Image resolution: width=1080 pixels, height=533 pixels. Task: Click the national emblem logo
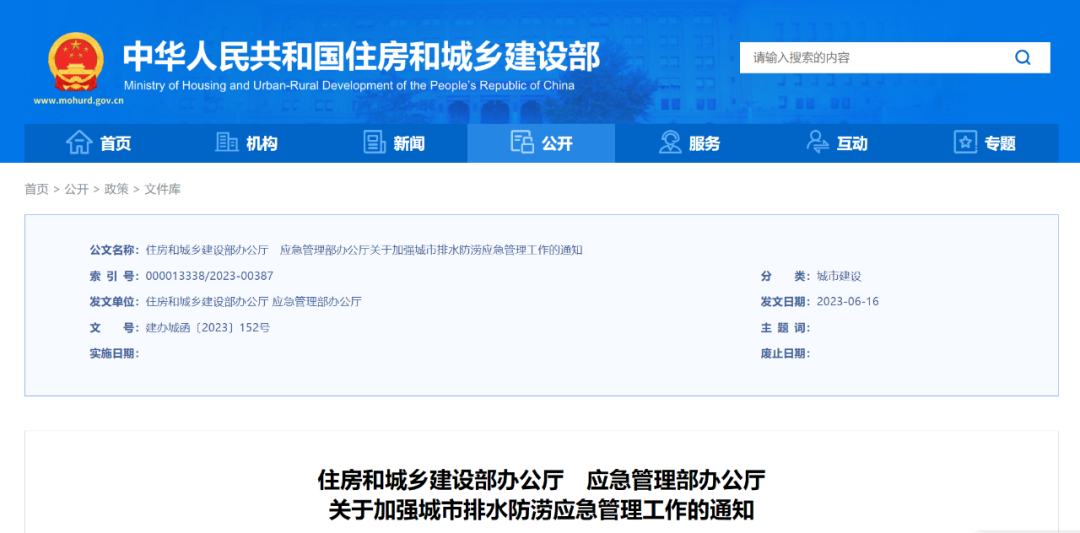click(x=76, y=62)
